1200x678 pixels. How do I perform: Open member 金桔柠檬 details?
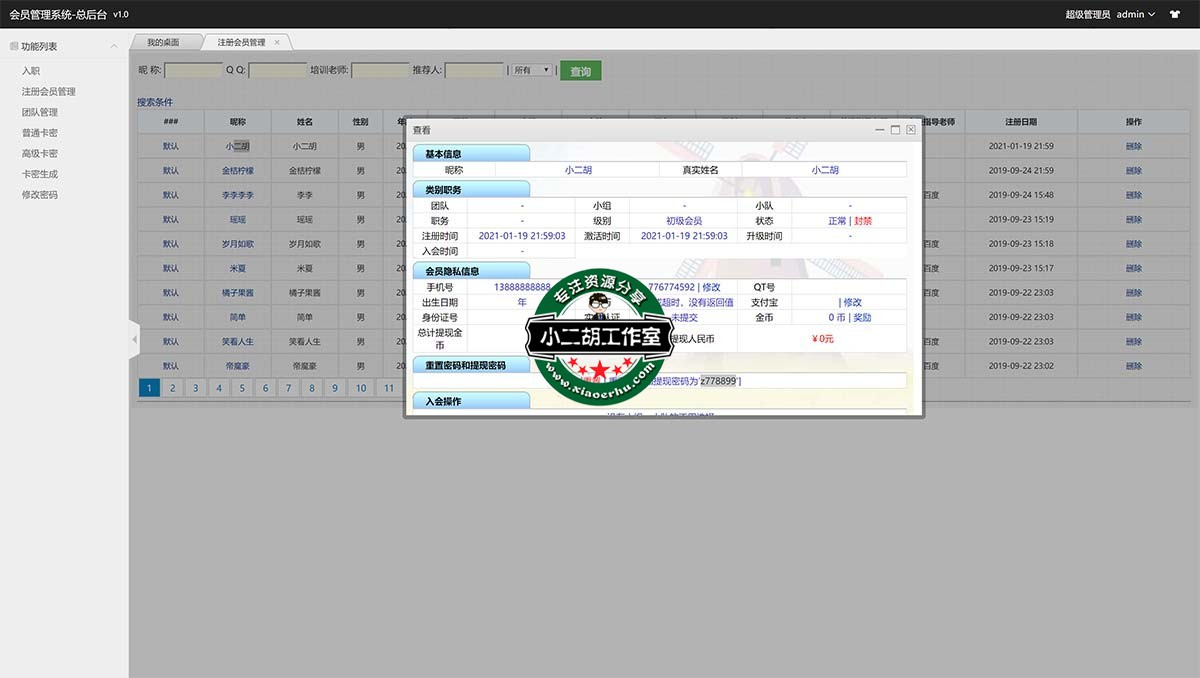[x=236, y=170]
